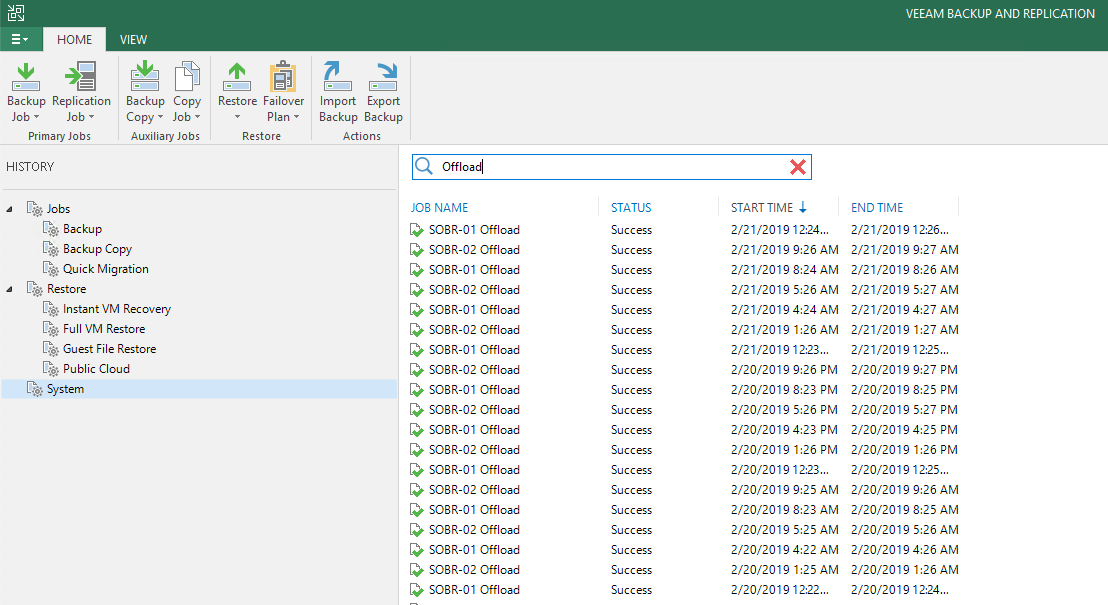The width and height of the screenshot is (1108, 605).
Task: Sort by the JOB NAME column header
Action: tap(440, 208)
